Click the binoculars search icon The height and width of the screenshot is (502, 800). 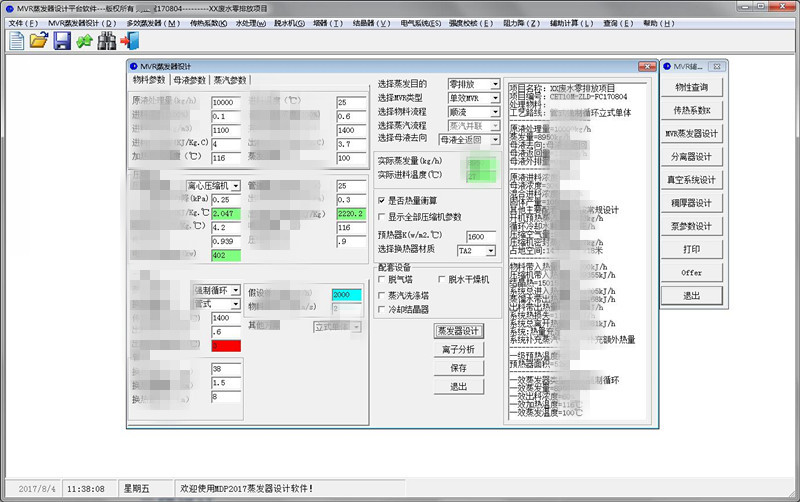[107, 41]
